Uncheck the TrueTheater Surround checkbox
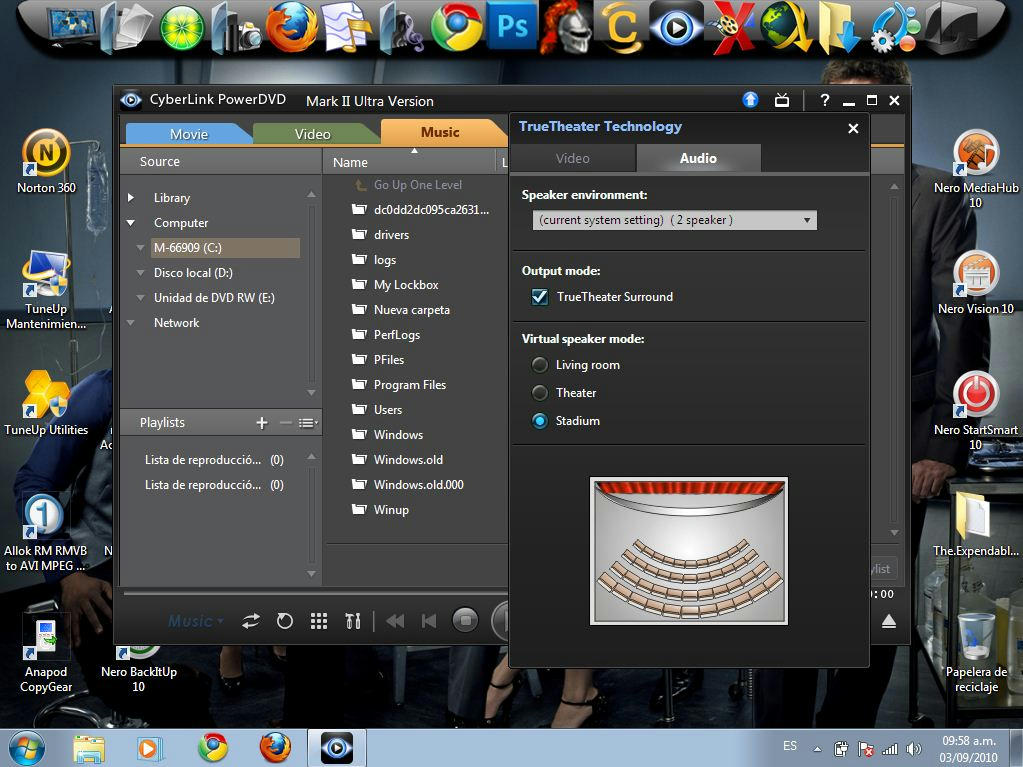 tap(540, 297)
